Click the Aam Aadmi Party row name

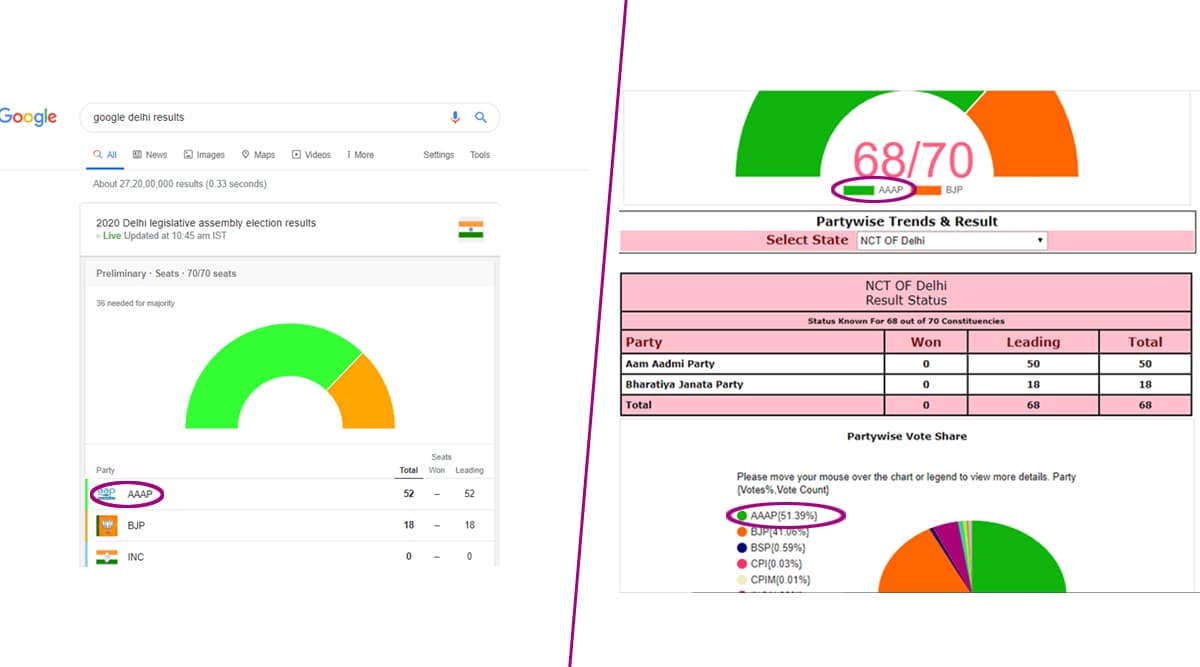click(670, 364)
